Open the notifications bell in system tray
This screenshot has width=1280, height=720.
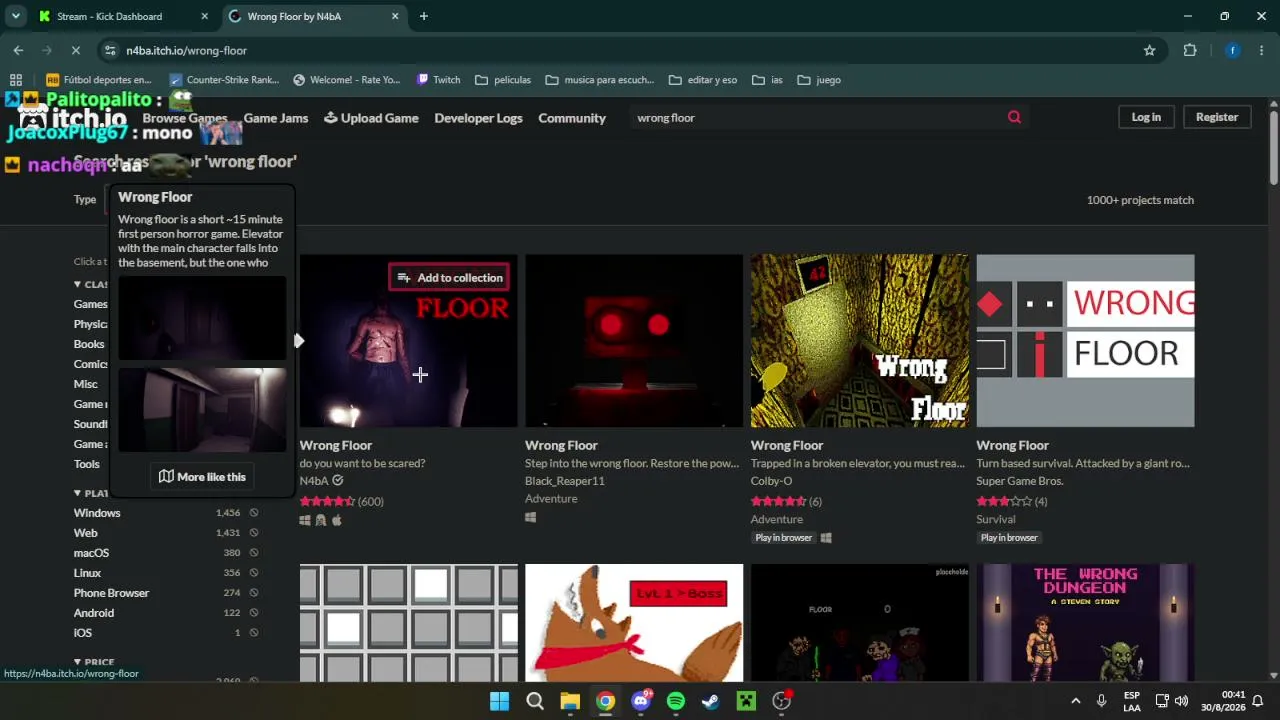(x=1258, y=701)
